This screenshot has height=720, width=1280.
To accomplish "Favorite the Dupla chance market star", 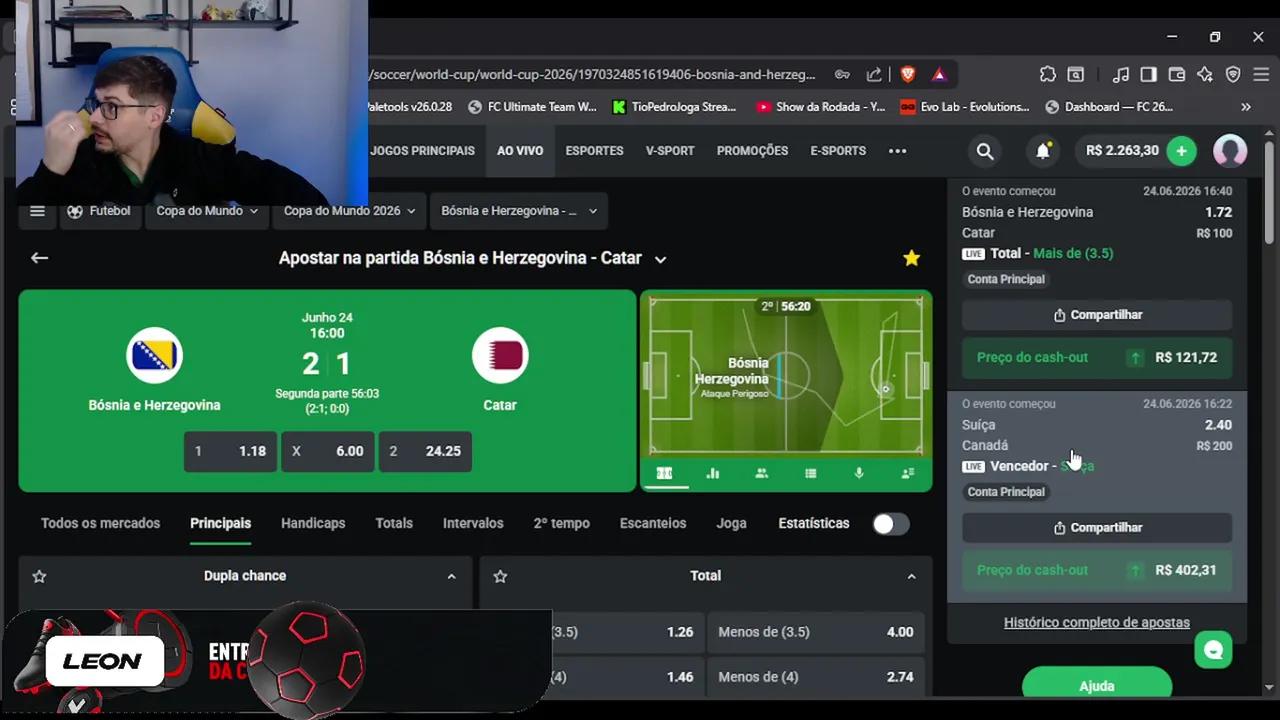I will pos(39,576).
